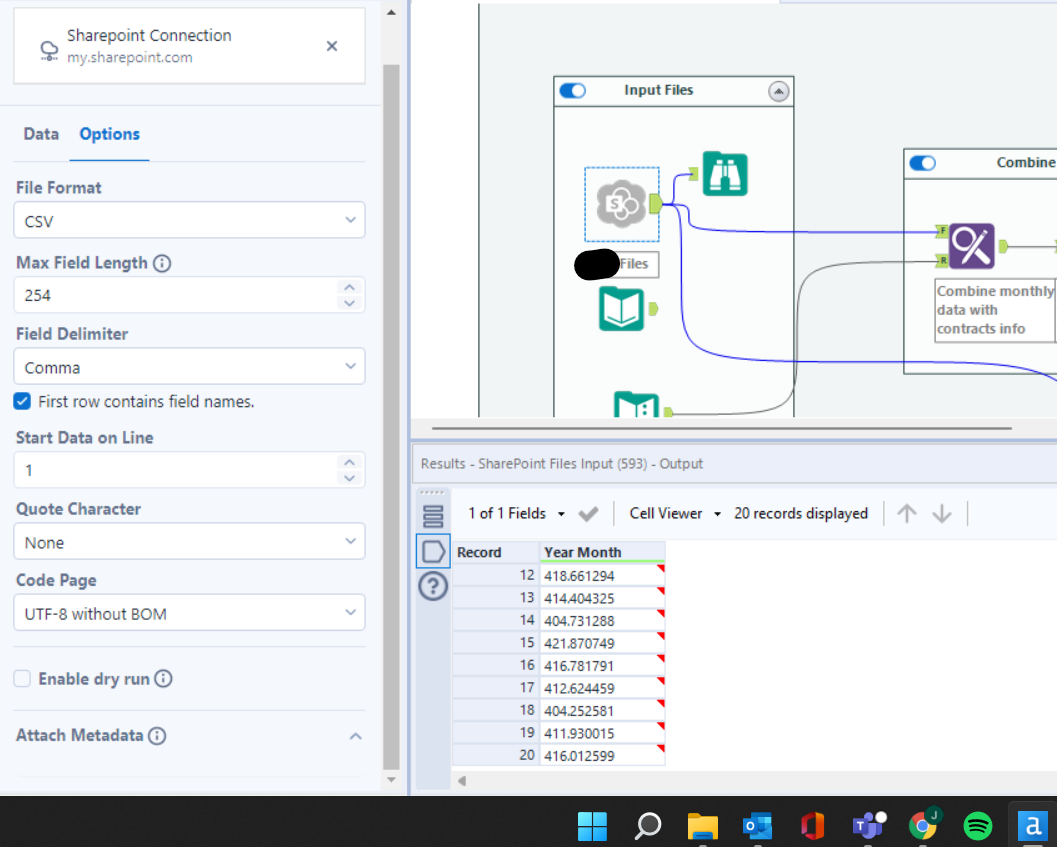1057x847 pixels.
Task: Click Max Field Length info icon
Action: click(x=162, y=263)
